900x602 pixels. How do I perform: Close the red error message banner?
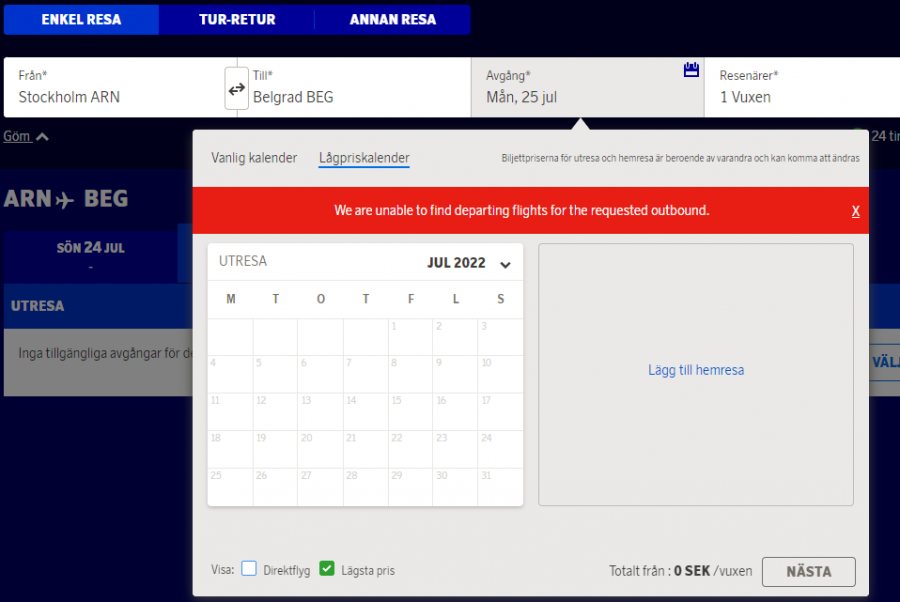855,211
